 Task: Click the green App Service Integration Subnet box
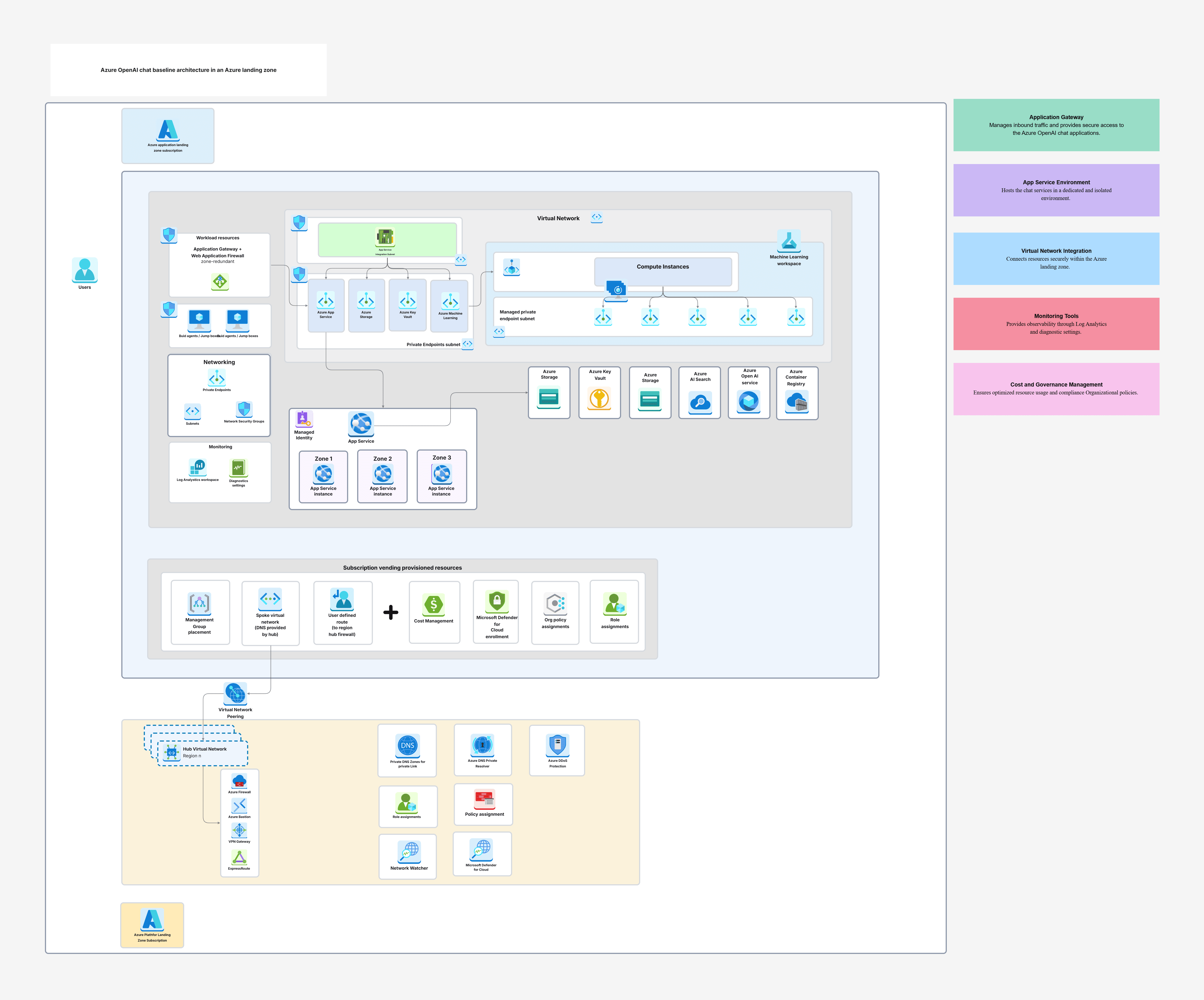tap(387, 239)
